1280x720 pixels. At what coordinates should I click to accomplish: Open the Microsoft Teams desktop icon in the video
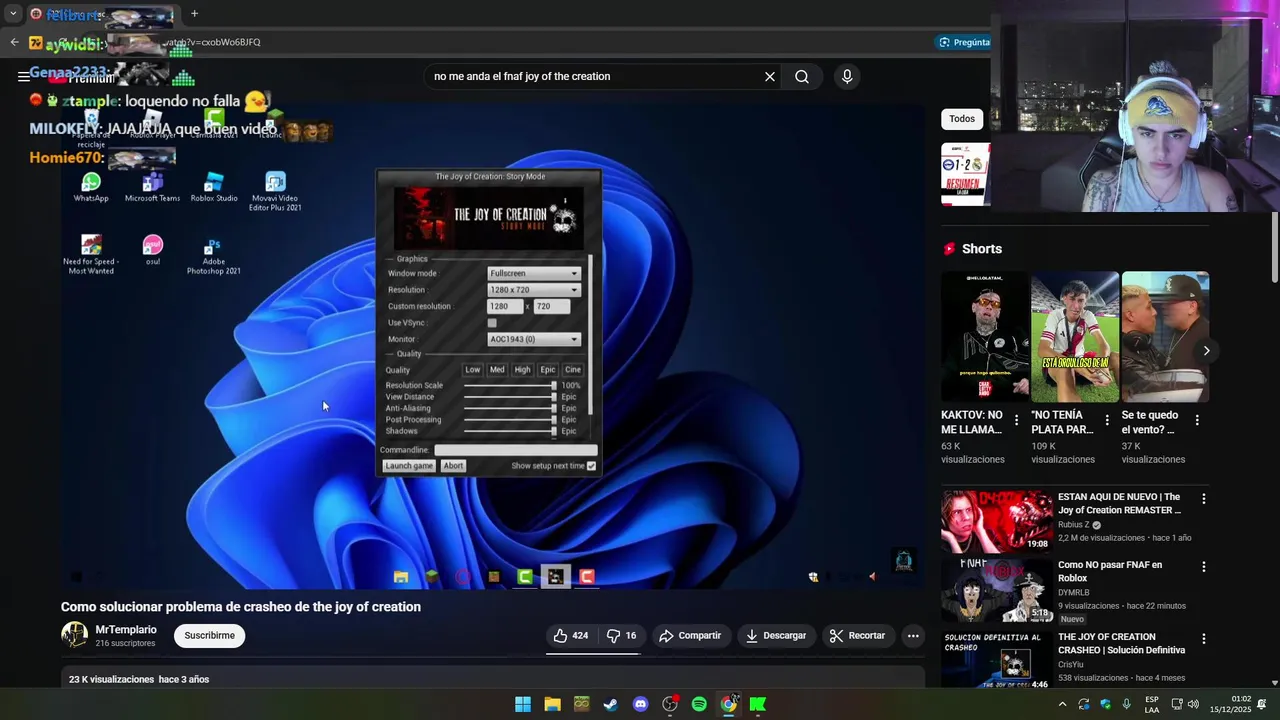pyautogui.click(x=152, y=187)
